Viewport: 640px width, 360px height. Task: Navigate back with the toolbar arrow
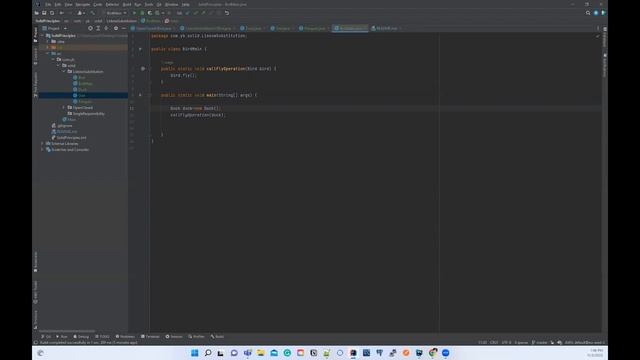(62, 13)
